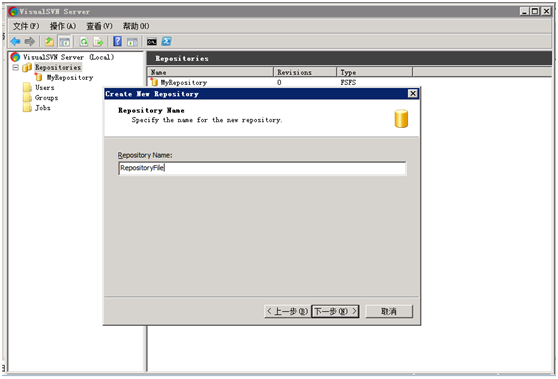Launch the PowerShell toolbar icon
The height and width of the screenshot is (379, 558).
167,41
